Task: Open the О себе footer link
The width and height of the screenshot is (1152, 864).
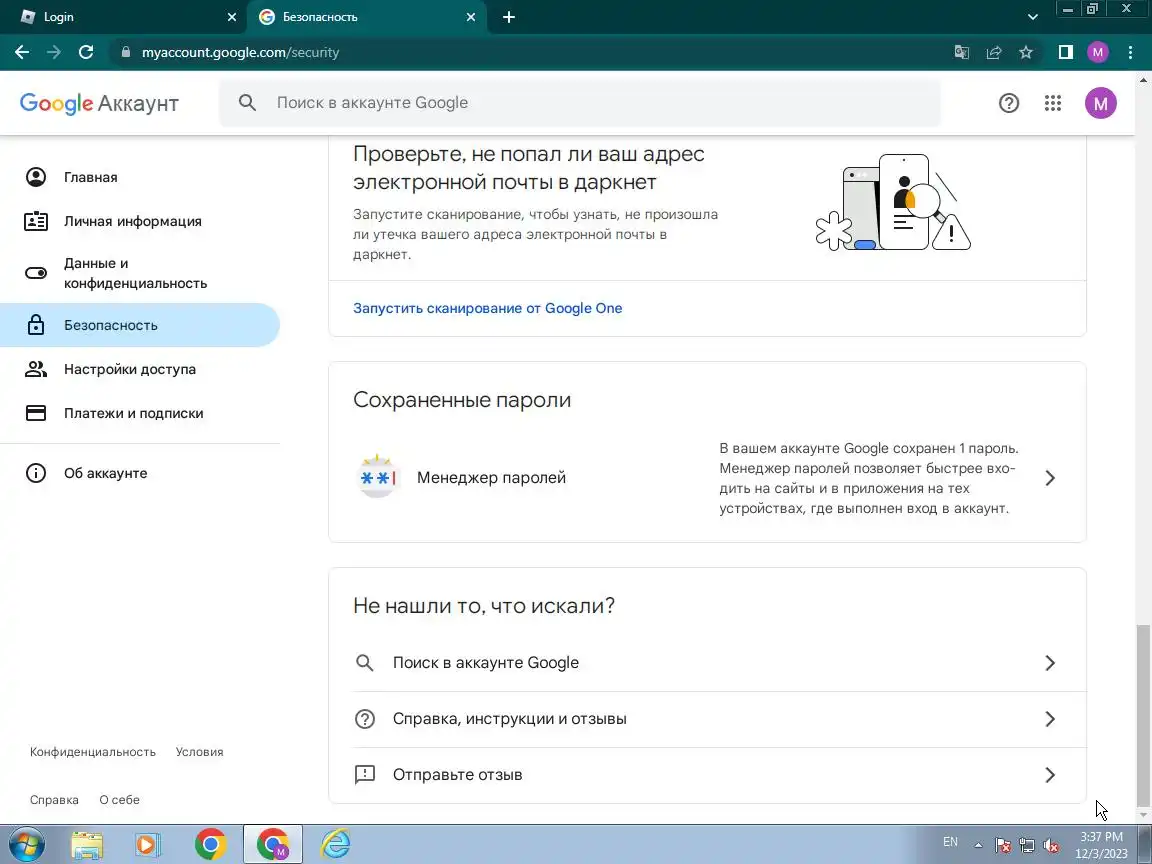Action: (x=119, y=799)
